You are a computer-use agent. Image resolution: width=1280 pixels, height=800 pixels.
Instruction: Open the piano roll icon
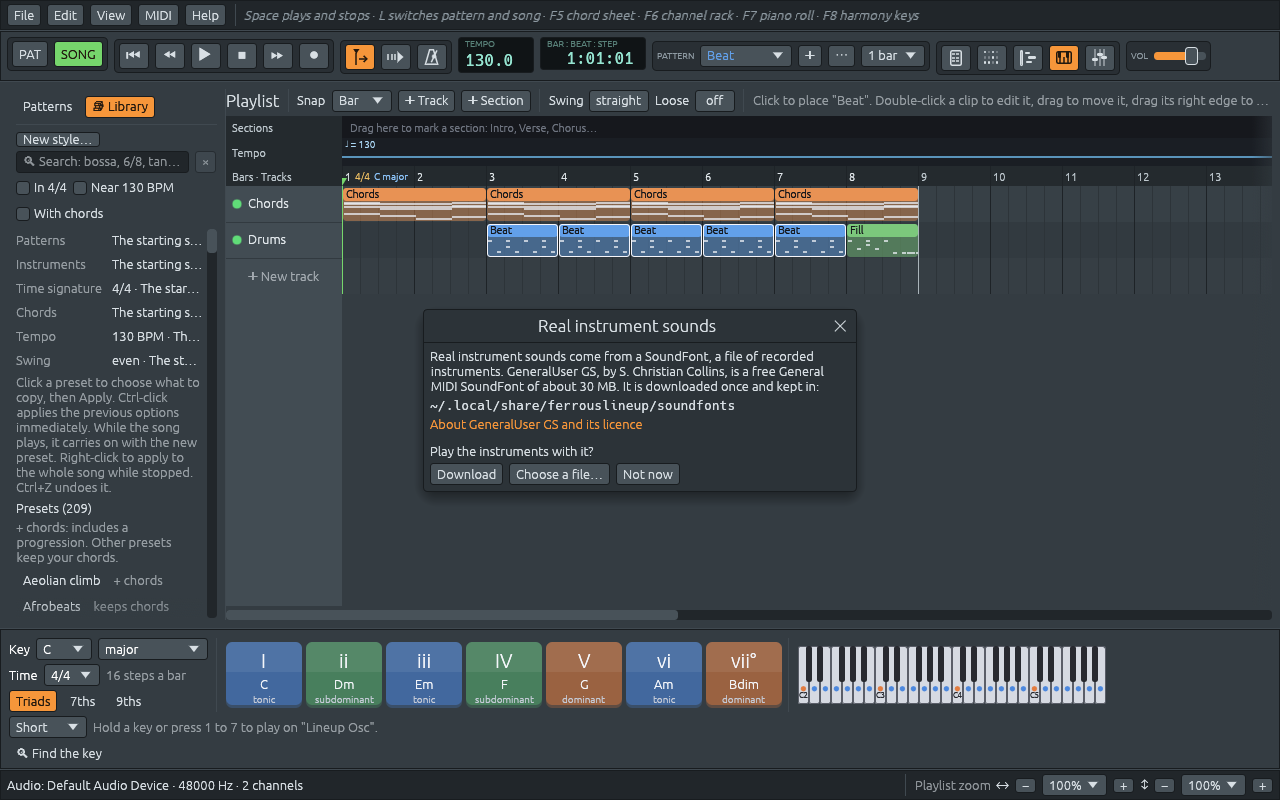[1027, 58]
